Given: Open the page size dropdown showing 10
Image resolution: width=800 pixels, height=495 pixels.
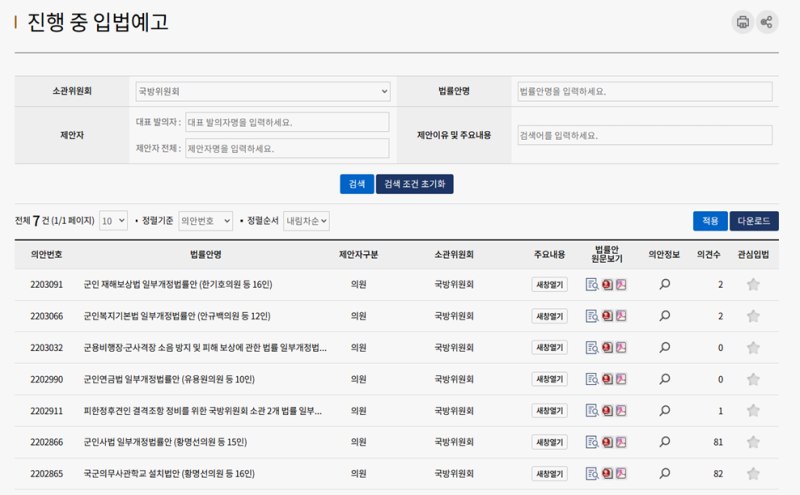Looking at the screenshot, I should [x=113, y=220].
